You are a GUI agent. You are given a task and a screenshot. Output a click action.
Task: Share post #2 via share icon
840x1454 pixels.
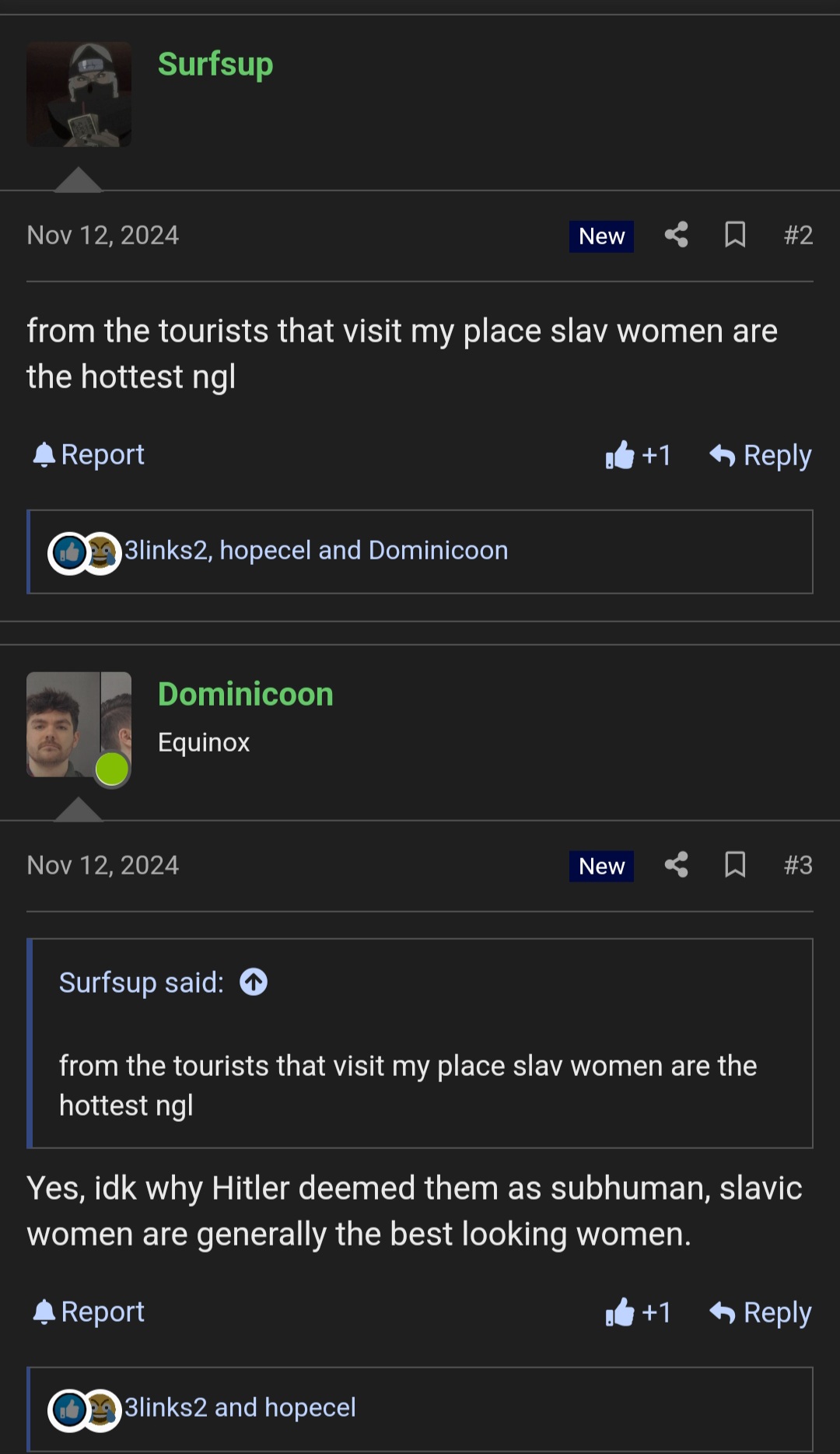[676, 235]
